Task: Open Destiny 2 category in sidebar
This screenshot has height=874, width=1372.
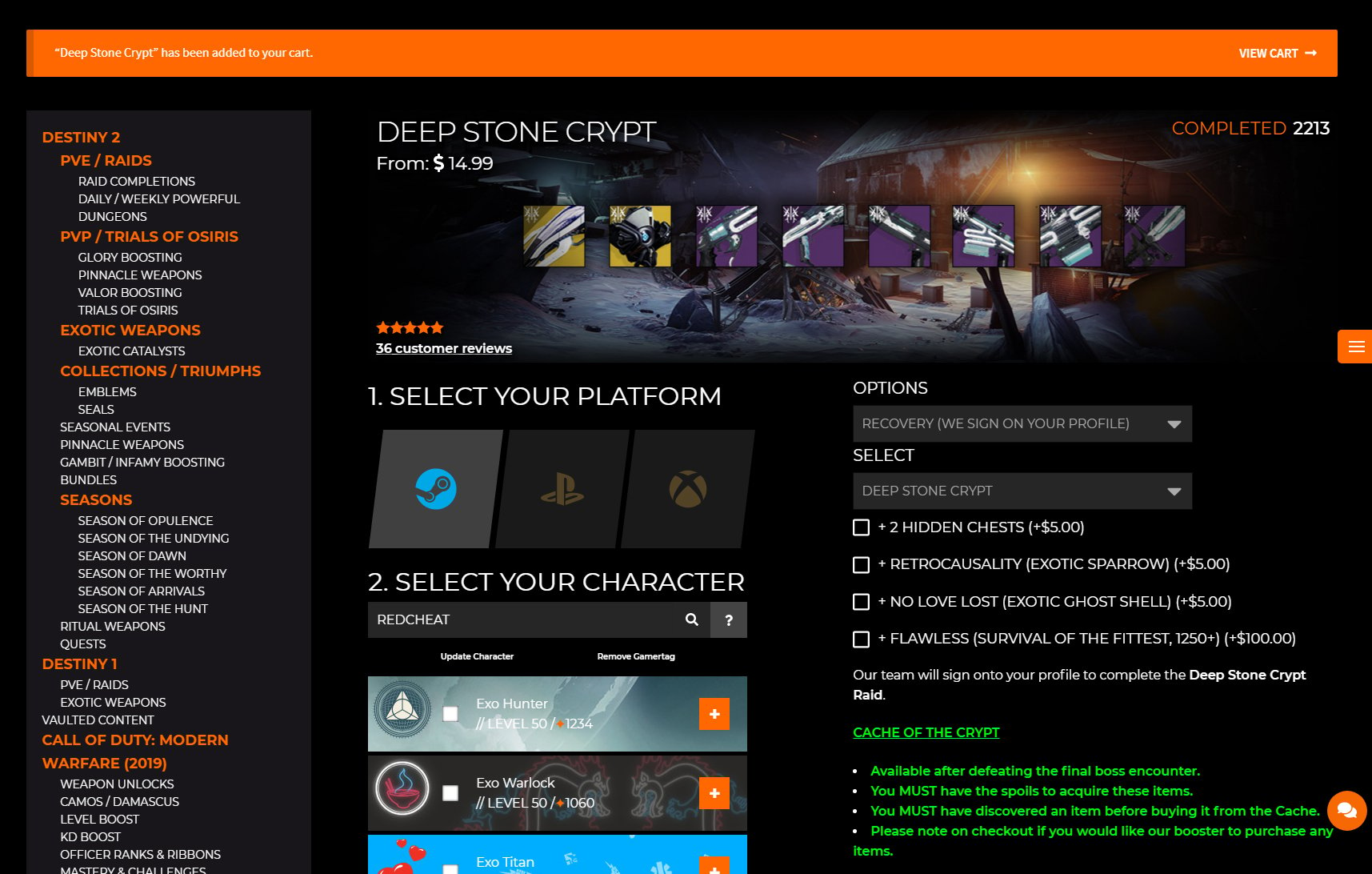Action: (x=81, y=137)
